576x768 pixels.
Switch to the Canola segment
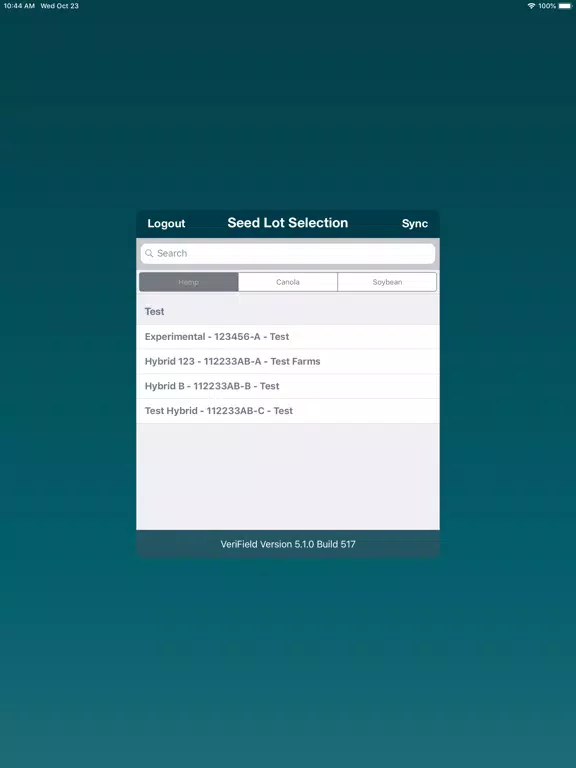[288, 282]
